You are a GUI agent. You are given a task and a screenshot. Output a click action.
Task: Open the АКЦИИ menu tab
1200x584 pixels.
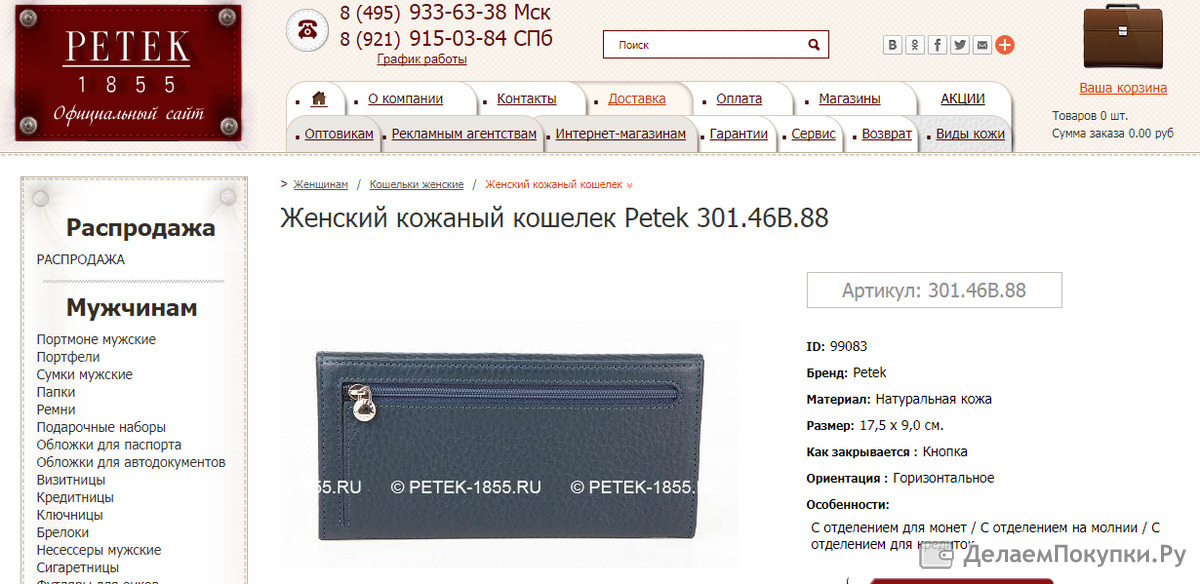(963, 99)
